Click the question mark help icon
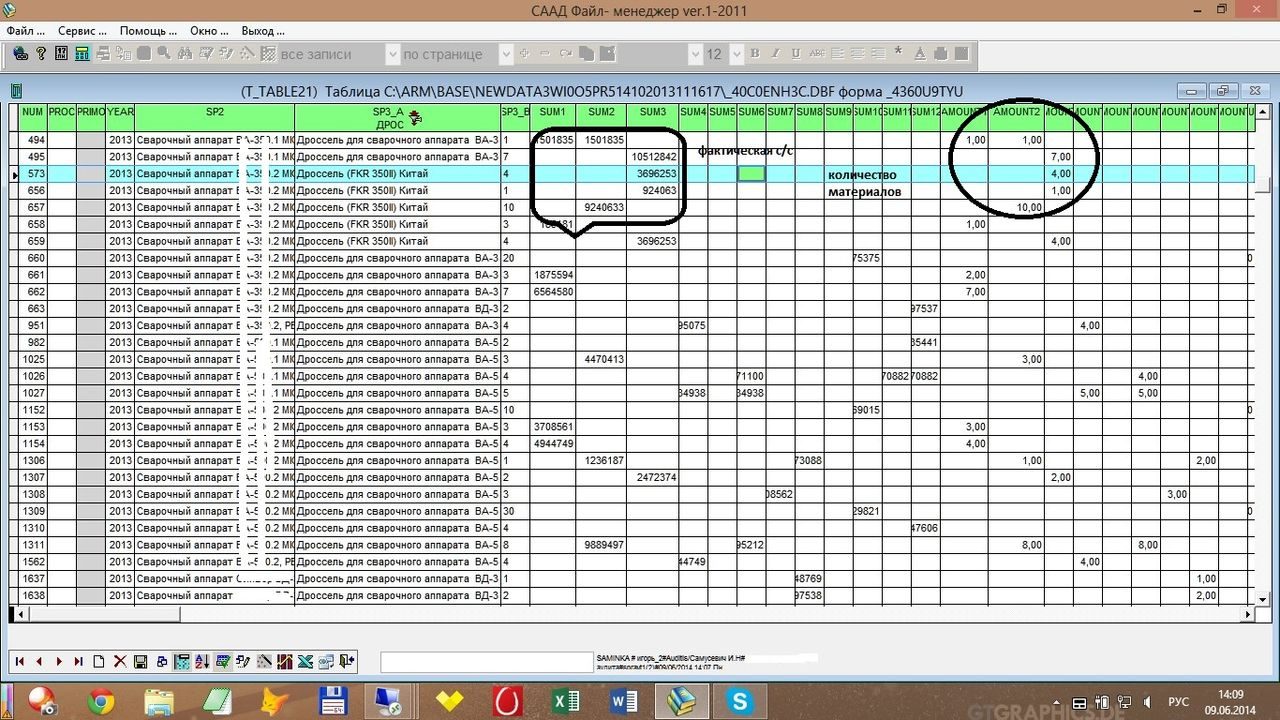 (x=41, y=54)
